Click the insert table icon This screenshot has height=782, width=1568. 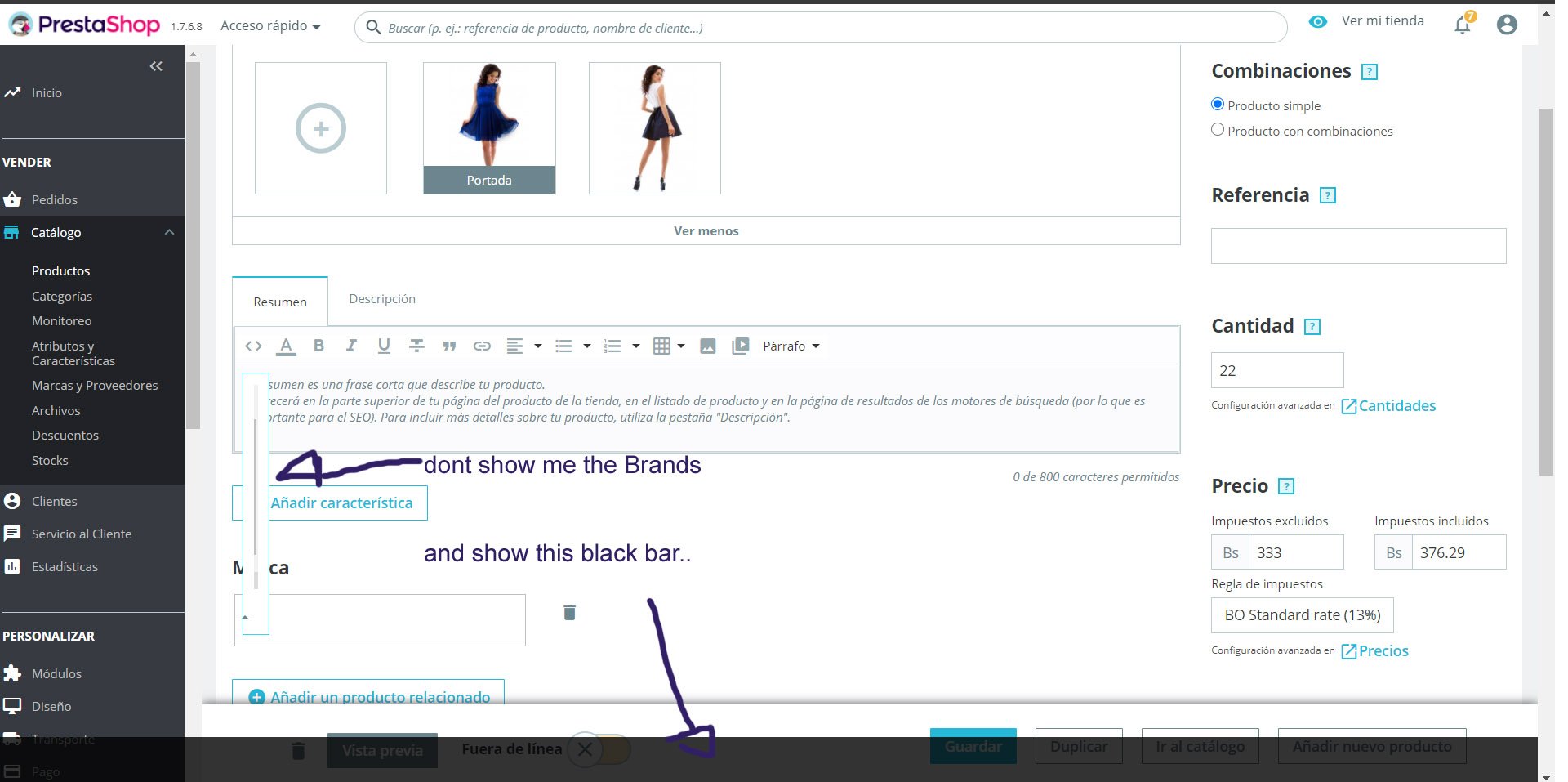[x=662, y=346]
